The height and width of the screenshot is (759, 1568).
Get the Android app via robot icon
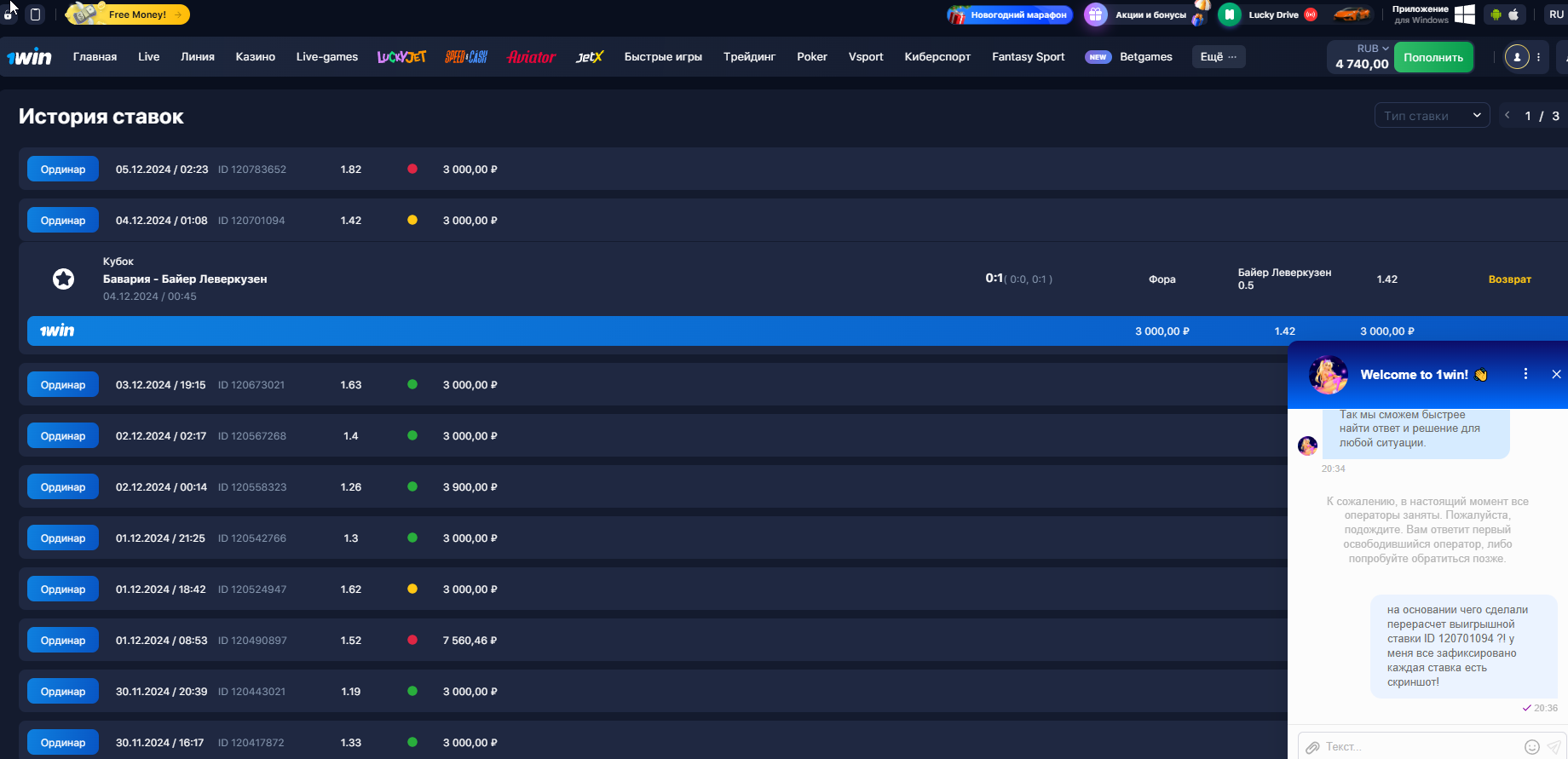point(1496,14)
